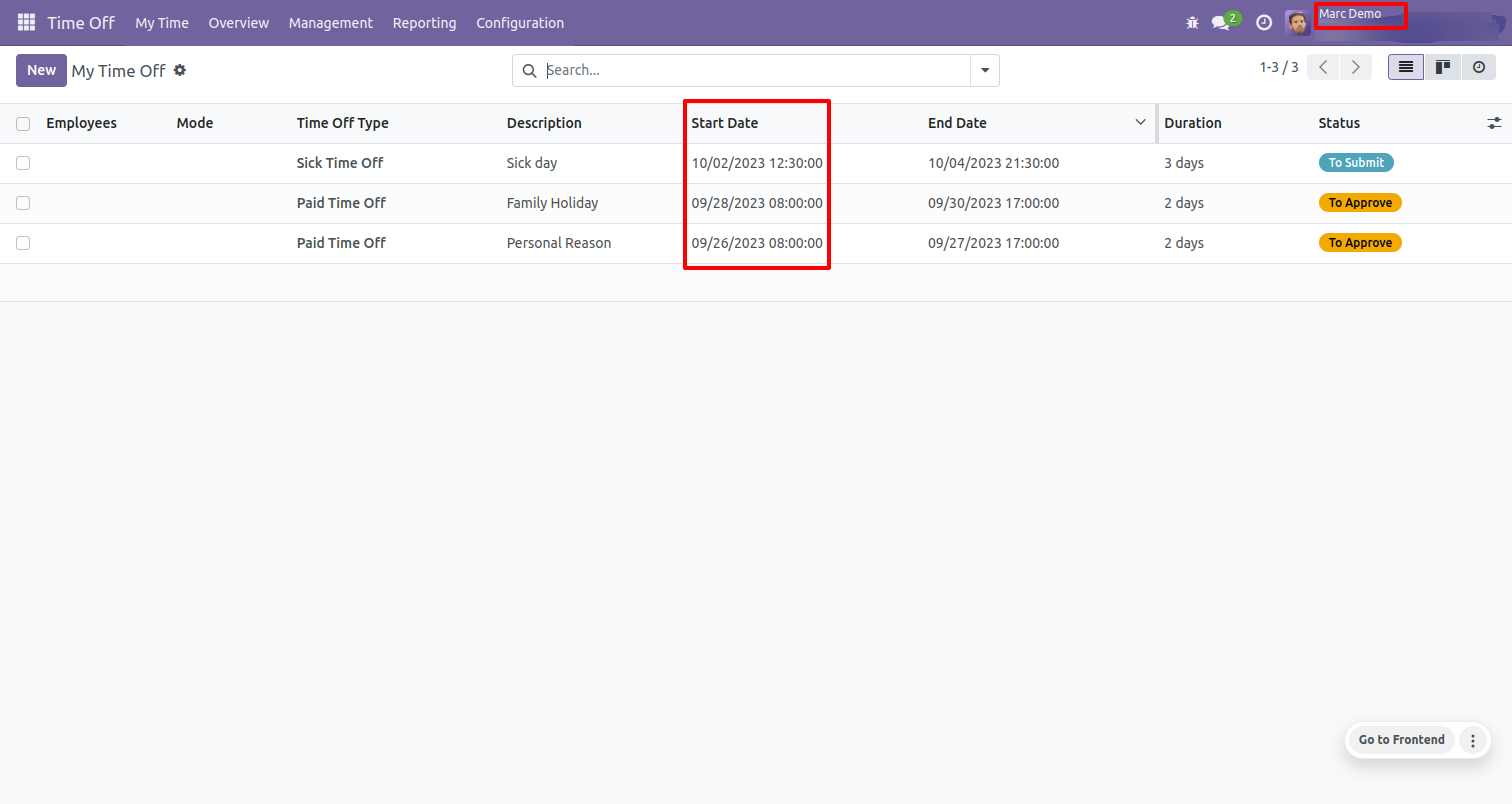The height and width of the screenshot is (804, 1512).
Task: Open the Overview menu
Action: [x=239, y=23]
